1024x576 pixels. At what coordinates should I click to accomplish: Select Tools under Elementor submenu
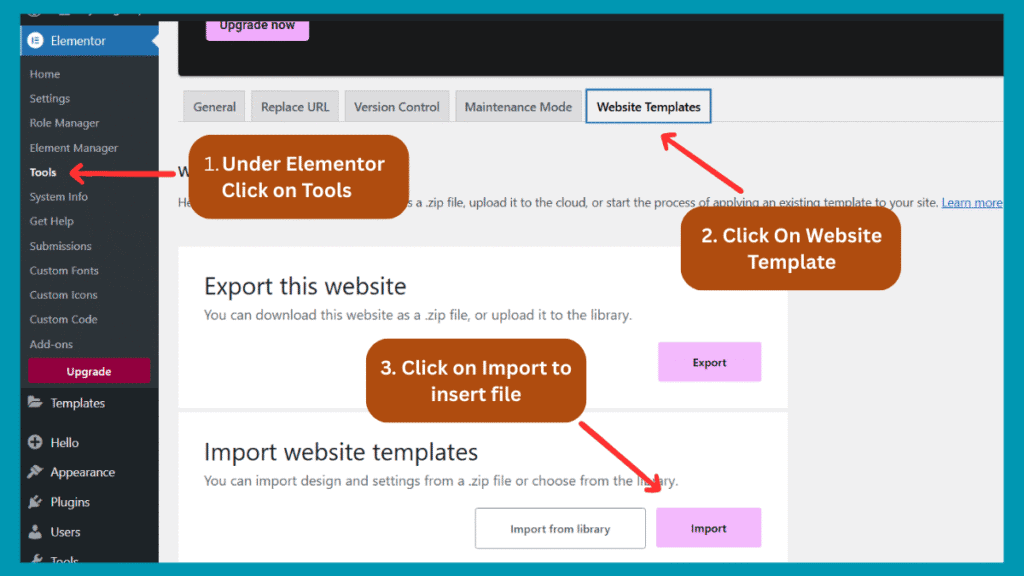(x=43, y=172)
